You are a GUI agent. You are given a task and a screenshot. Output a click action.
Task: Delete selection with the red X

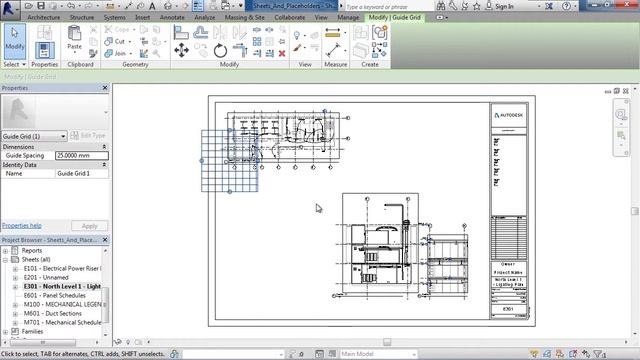click(x=282, y=53)
